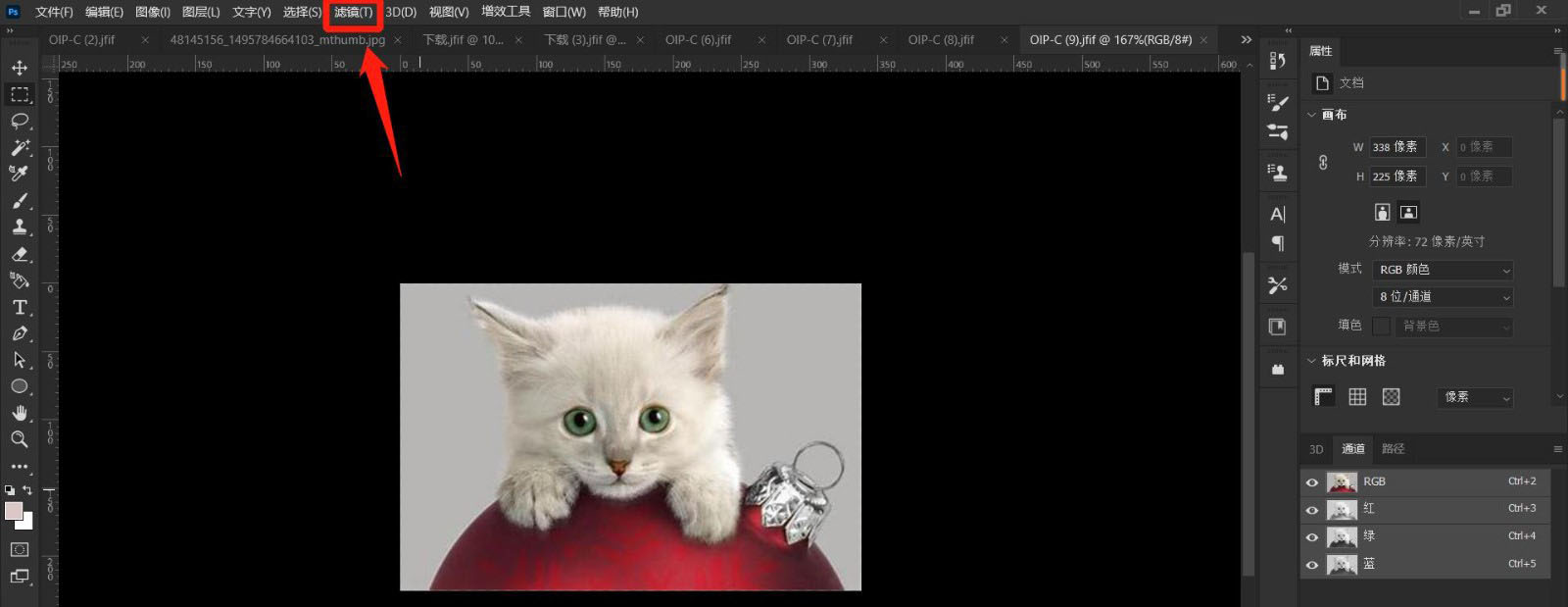Show more document tabs overflow arrow

pos(1246,40)
